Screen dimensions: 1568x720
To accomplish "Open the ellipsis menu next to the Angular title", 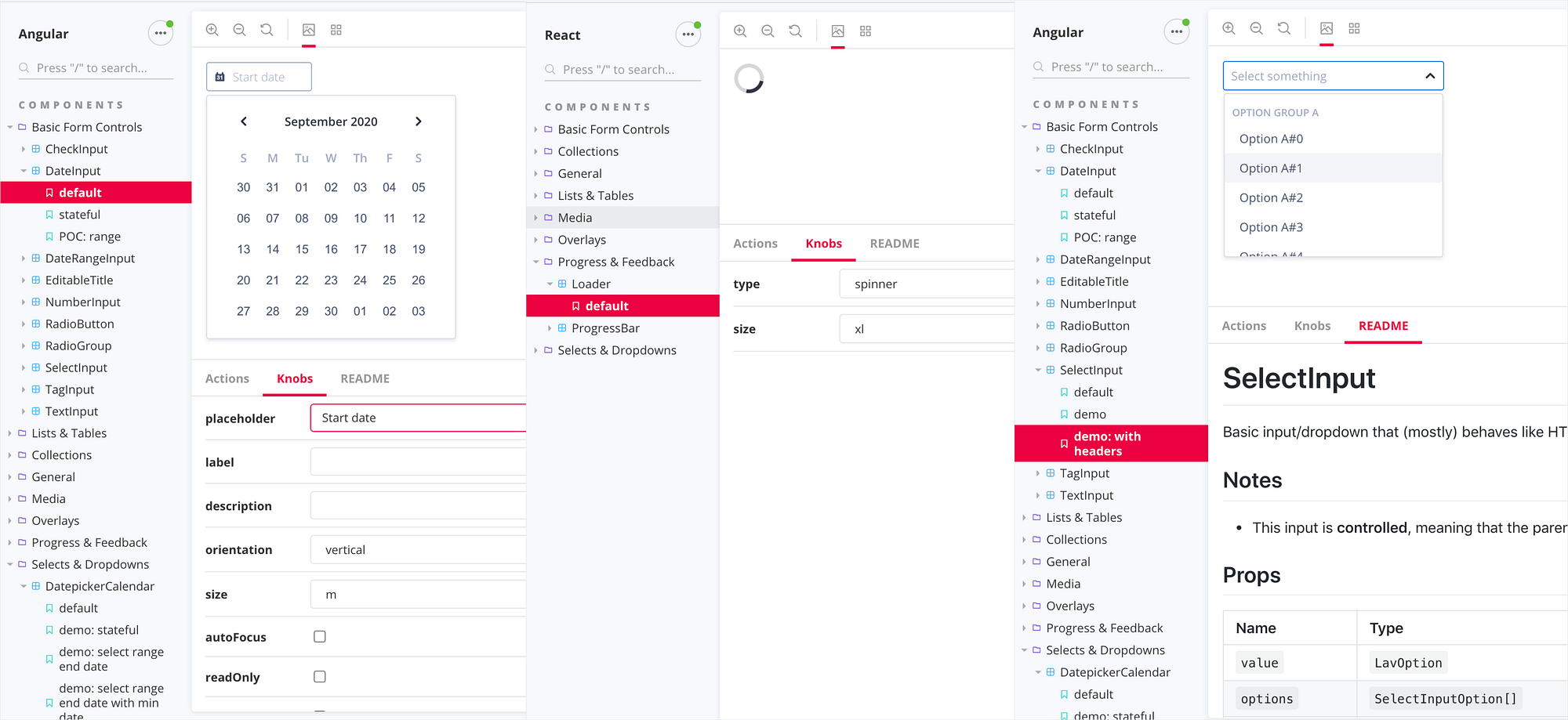I will tap(160, 33).
